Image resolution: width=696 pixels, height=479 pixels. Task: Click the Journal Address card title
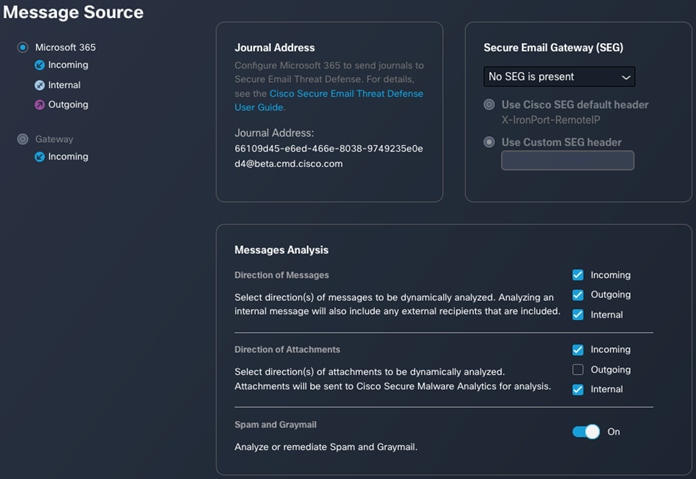point(275,48)
